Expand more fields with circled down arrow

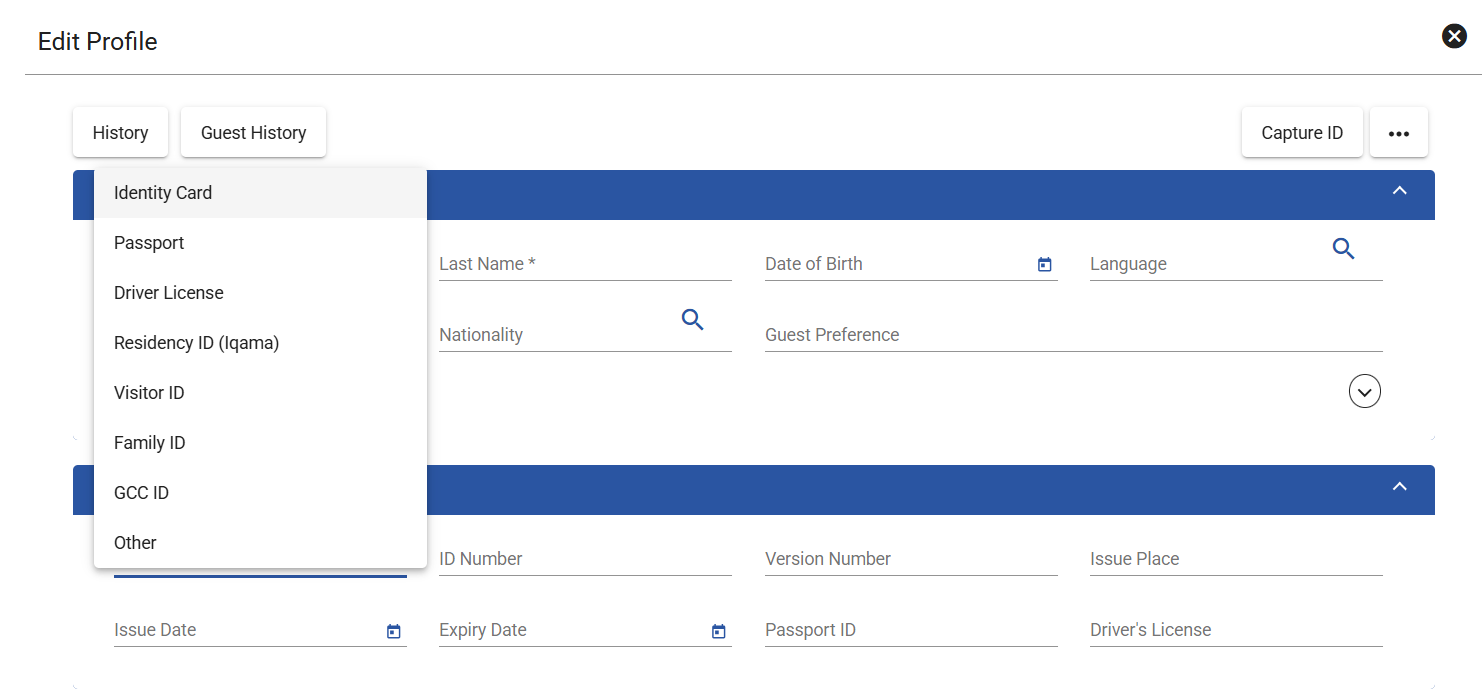1365,391
